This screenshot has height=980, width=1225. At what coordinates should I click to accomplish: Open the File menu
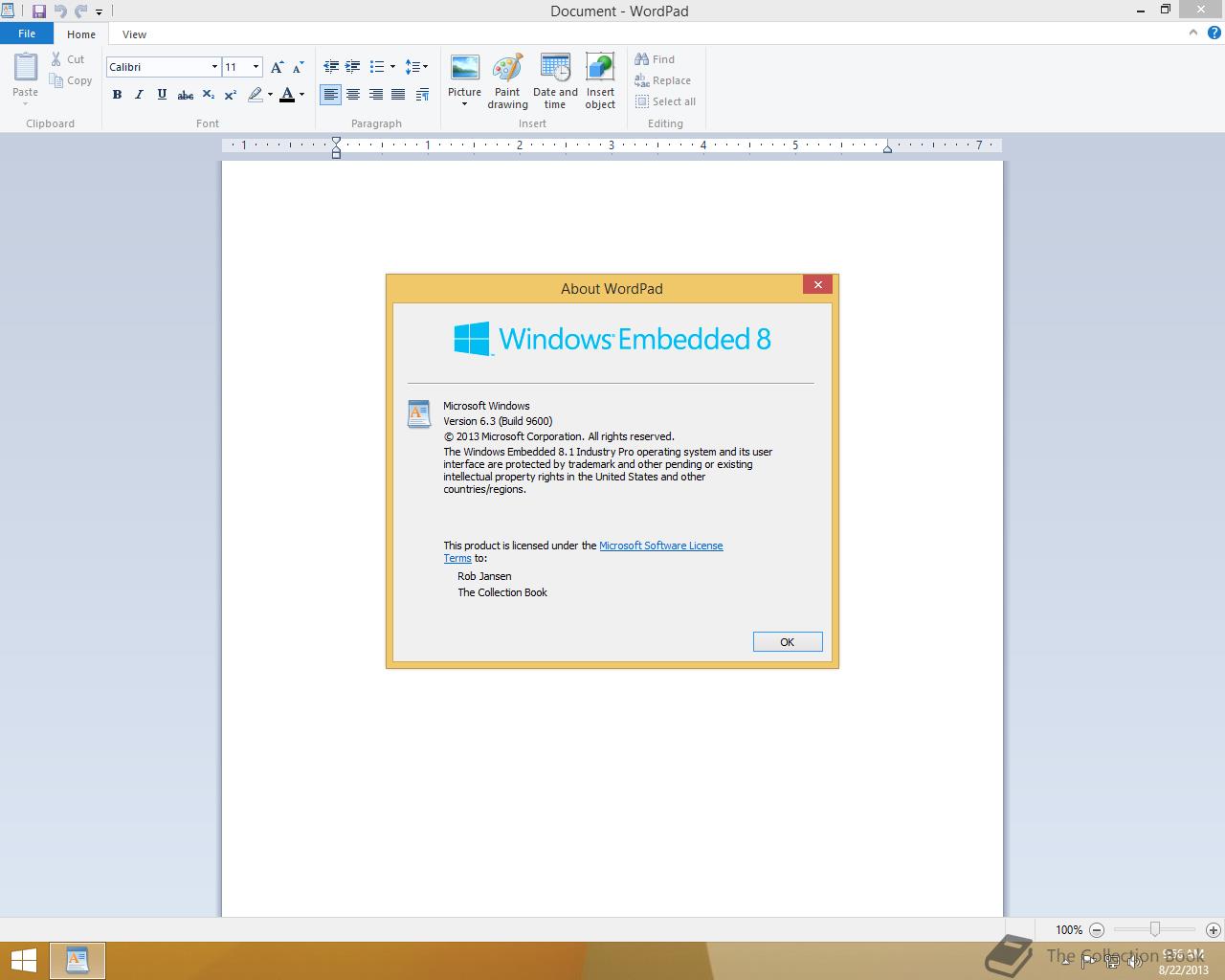[x=27, y=33]
